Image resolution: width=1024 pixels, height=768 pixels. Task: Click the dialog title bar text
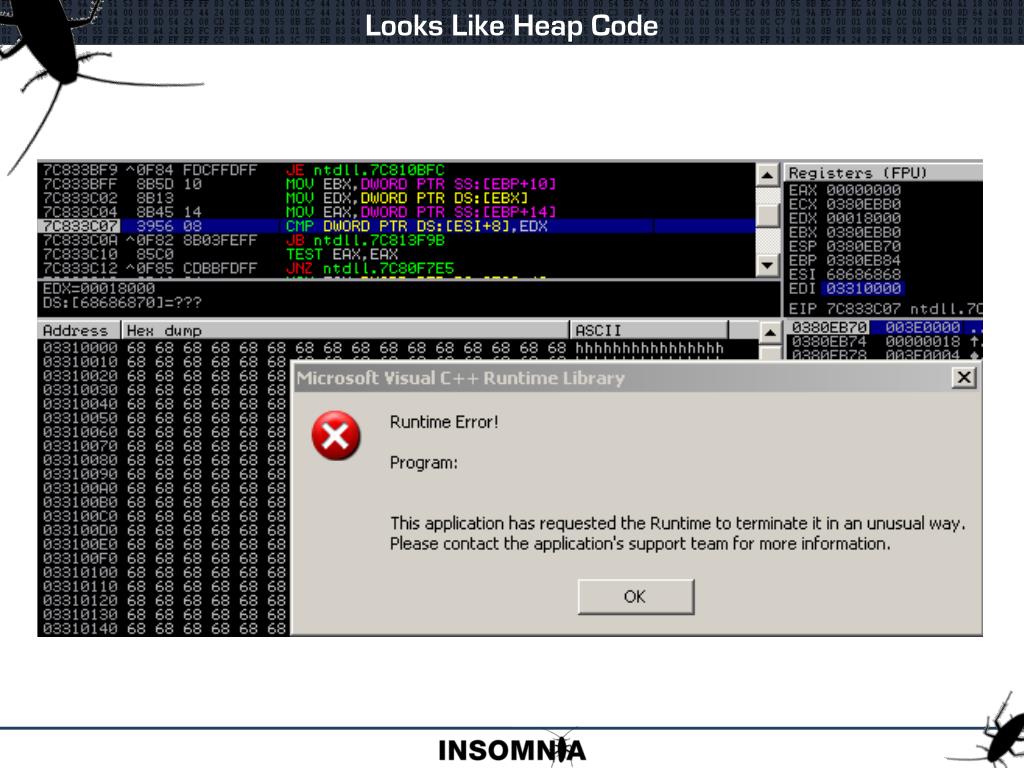[460, 378]
